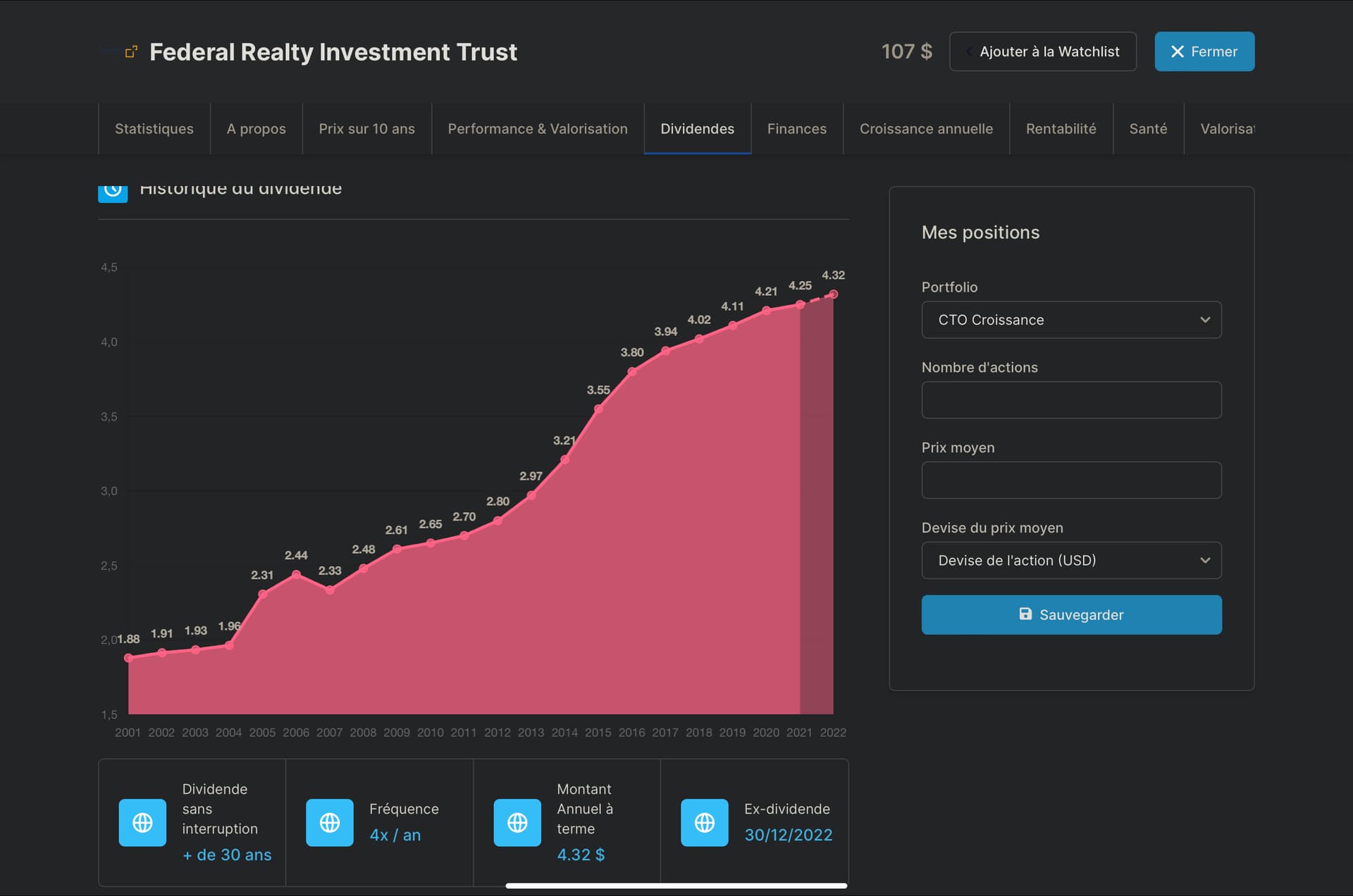Open external link icon beside Federal Realty title
Screen dimensions: 1353x896
pos(131,51)
